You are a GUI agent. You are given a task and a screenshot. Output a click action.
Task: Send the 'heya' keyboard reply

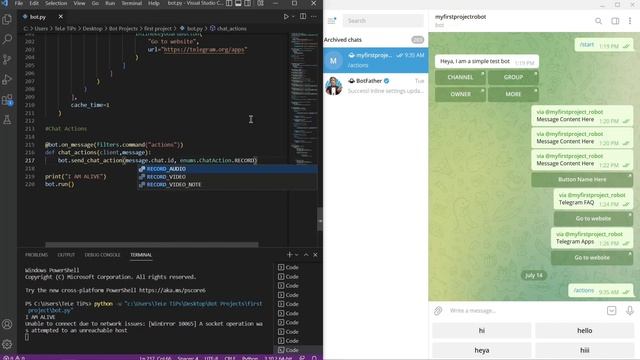tap(482, 350)
